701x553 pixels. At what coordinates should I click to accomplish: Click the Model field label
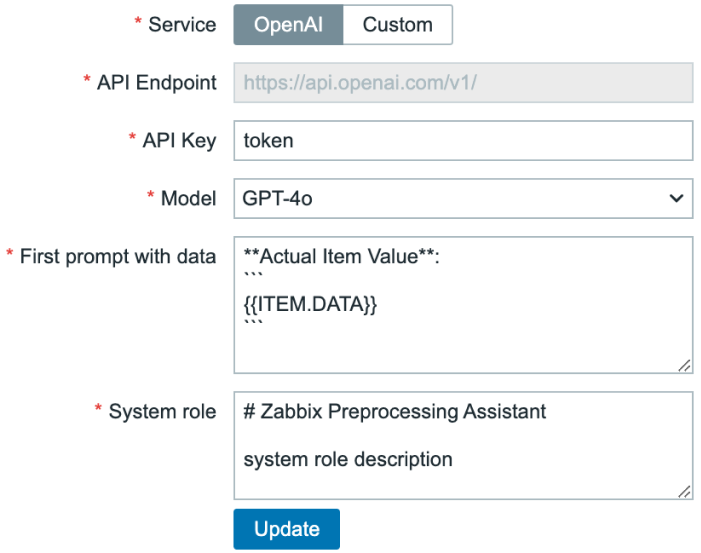(x=188, y=198)
